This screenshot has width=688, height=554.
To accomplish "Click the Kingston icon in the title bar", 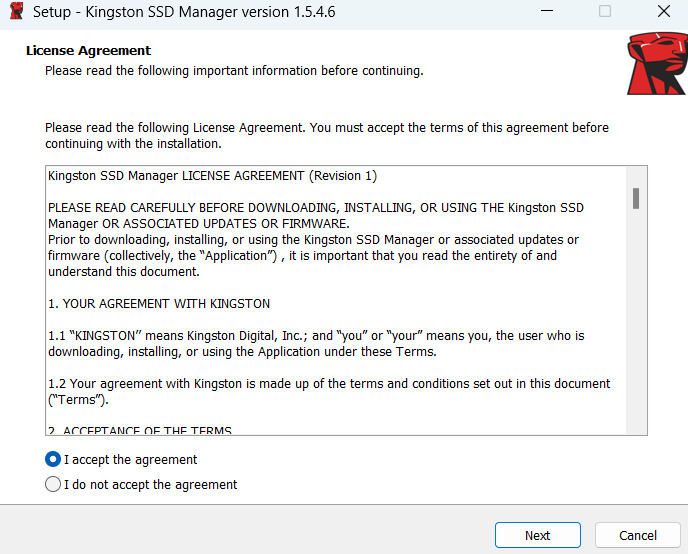I will click(x=16, y=13).
